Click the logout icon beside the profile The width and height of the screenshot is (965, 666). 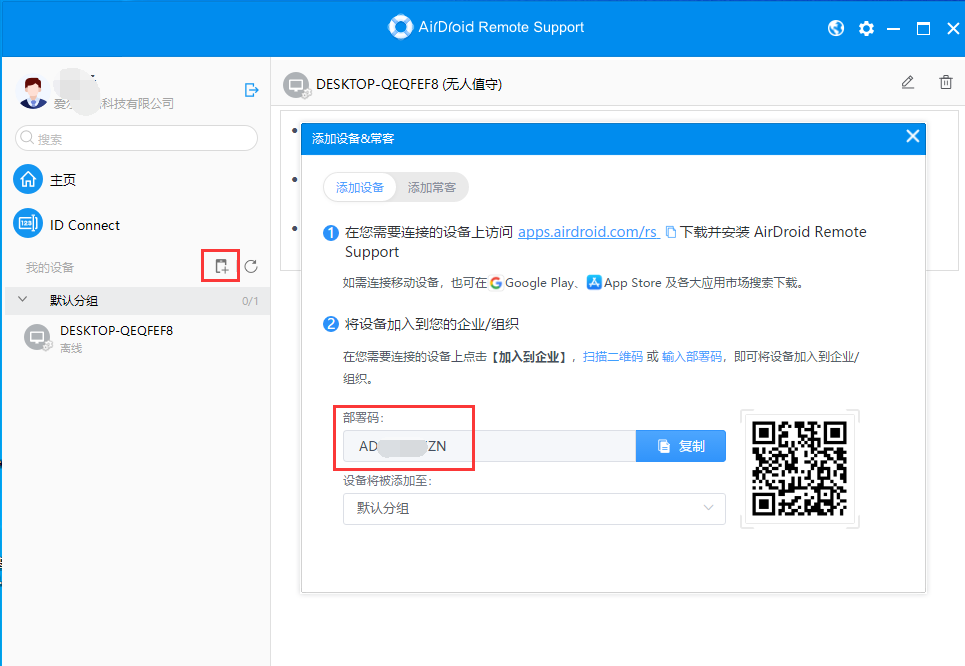point(251,90)
